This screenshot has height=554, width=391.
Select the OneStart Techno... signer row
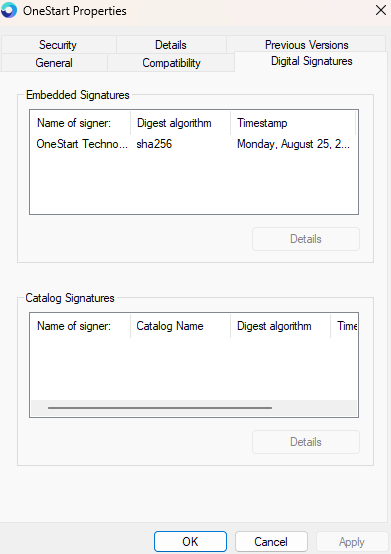pos(194,144)
